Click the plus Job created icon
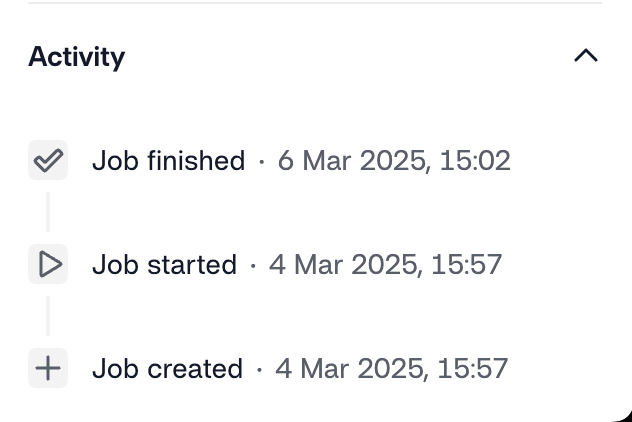 48,368
